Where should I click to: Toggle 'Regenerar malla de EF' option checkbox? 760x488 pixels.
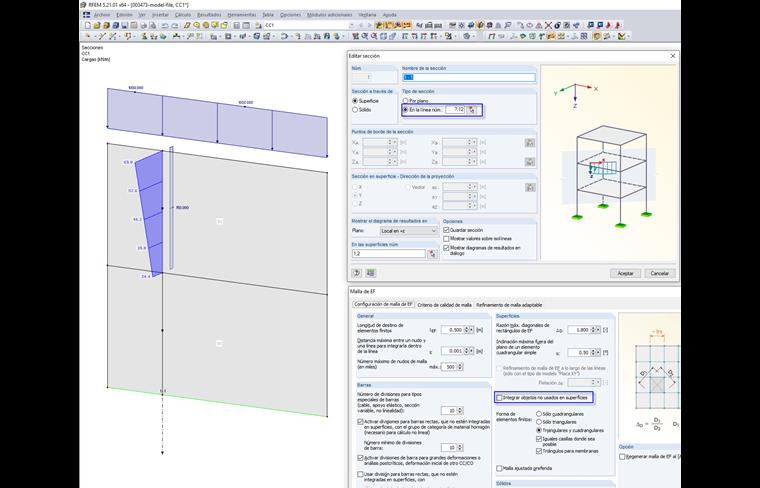tap(622, 457)
